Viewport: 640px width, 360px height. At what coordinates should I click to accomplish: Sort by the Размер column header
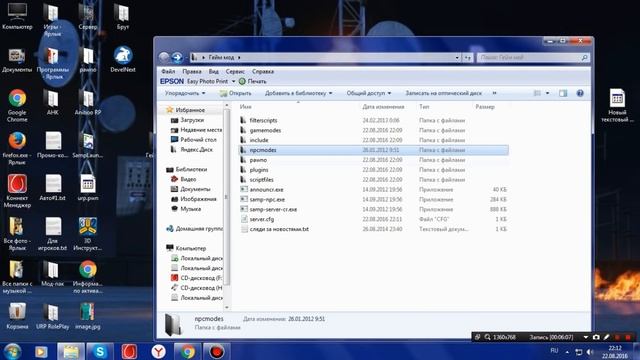[485, 107]
